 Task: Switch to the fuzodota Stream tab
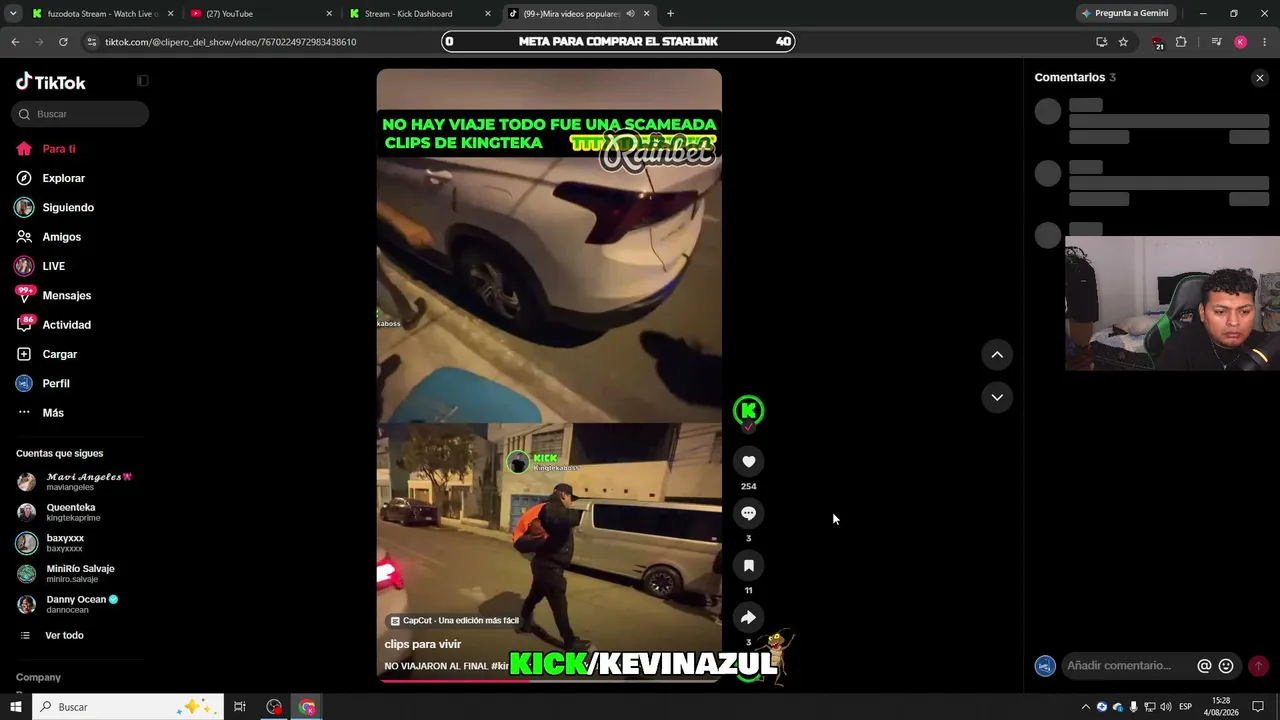[102, 14]
